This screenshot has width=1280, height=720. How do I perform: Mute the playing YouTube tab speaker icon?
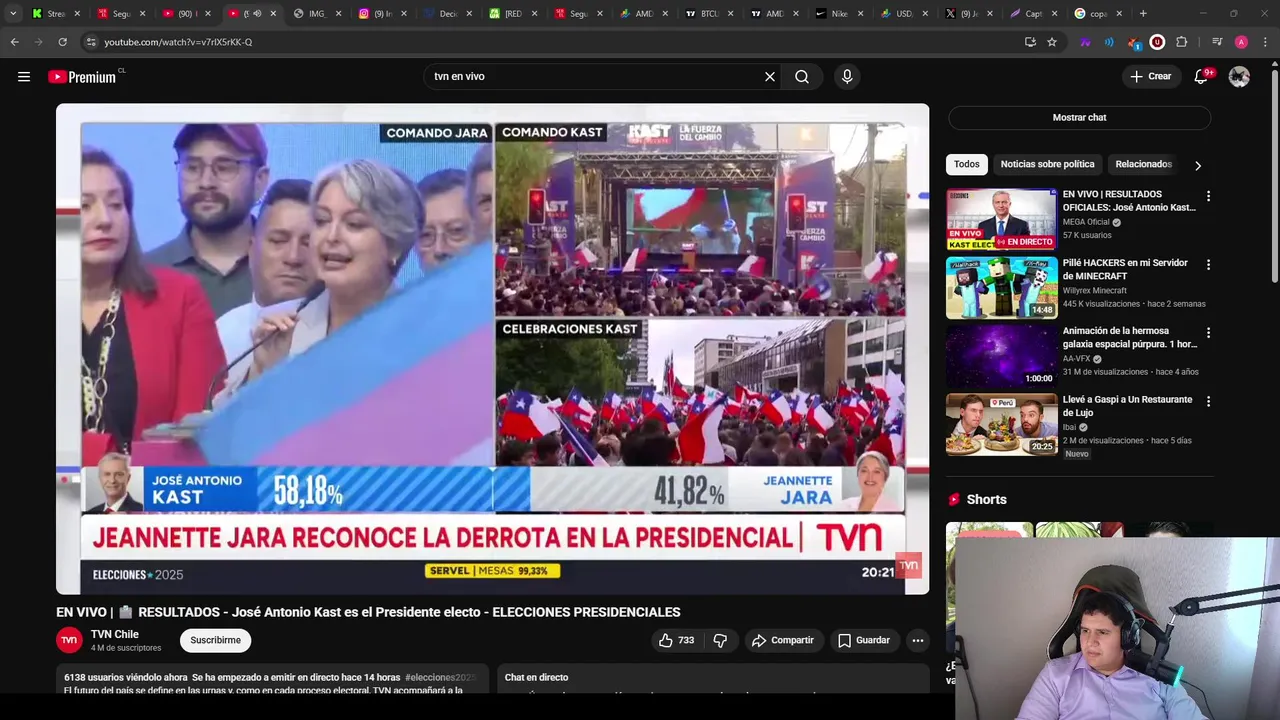pyautogui.click(x=256, y=13)
